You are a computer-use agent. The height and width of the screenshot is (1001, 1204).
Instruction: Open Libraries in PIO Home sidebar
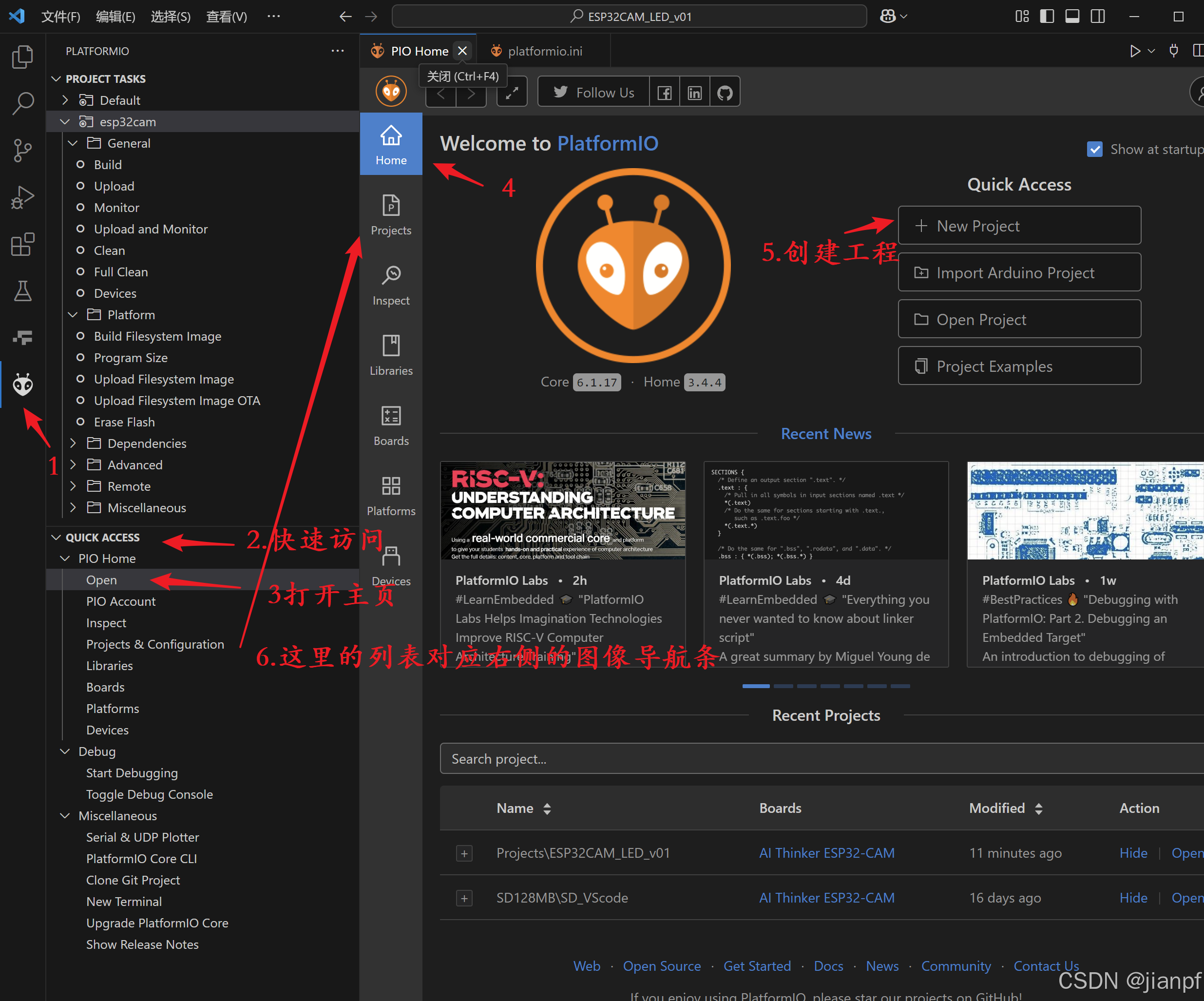[391, 355]
